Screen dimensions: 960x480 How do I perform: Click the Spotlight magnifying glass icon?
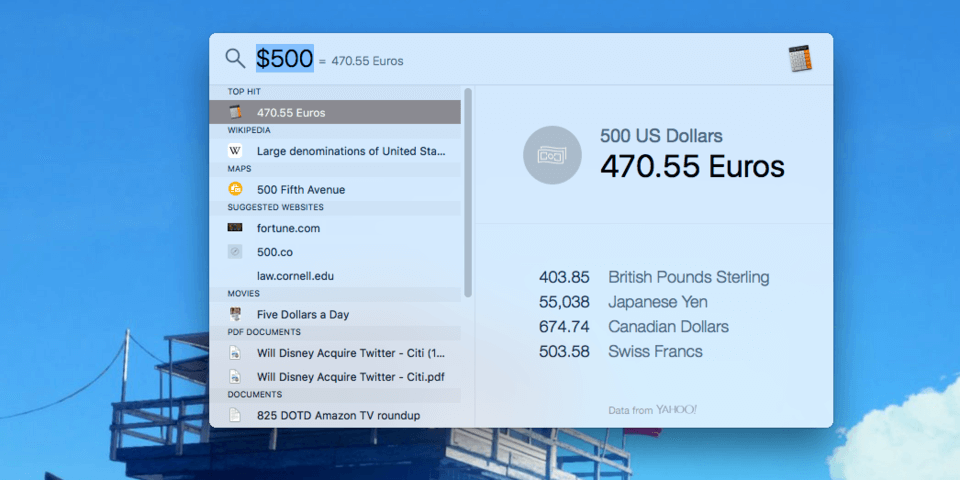click(235, 59)
